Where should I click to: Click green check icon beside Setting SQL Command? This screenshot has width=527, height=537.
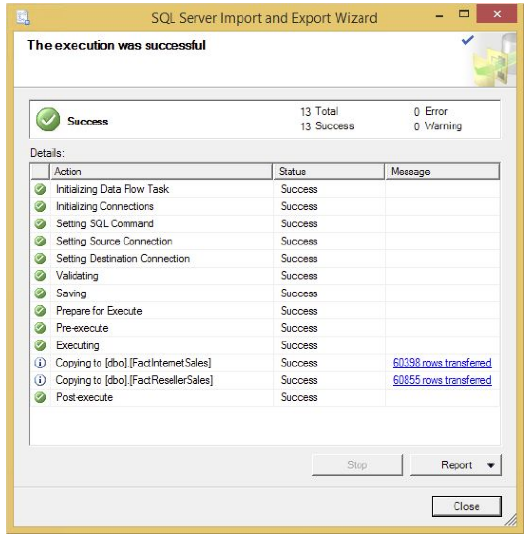[x=40, y=224]
